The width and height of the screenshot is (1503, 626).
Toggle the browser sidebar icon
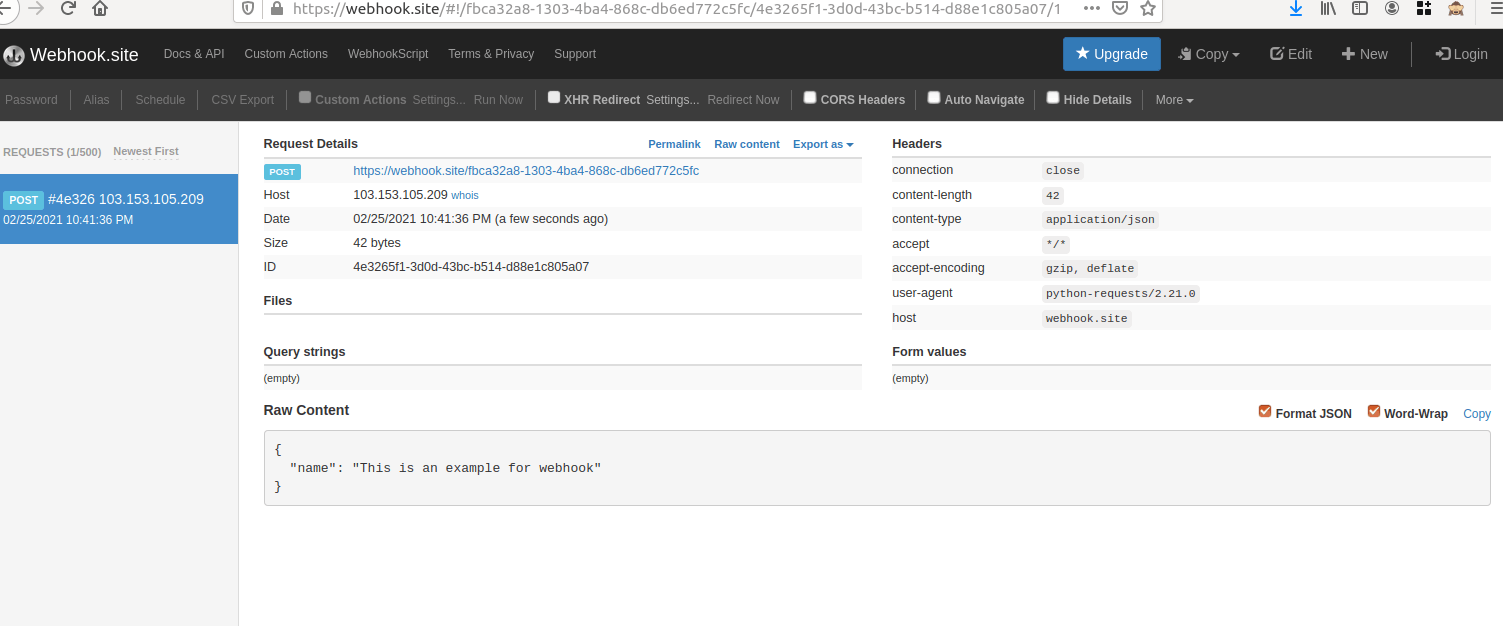pos(1360,8)
